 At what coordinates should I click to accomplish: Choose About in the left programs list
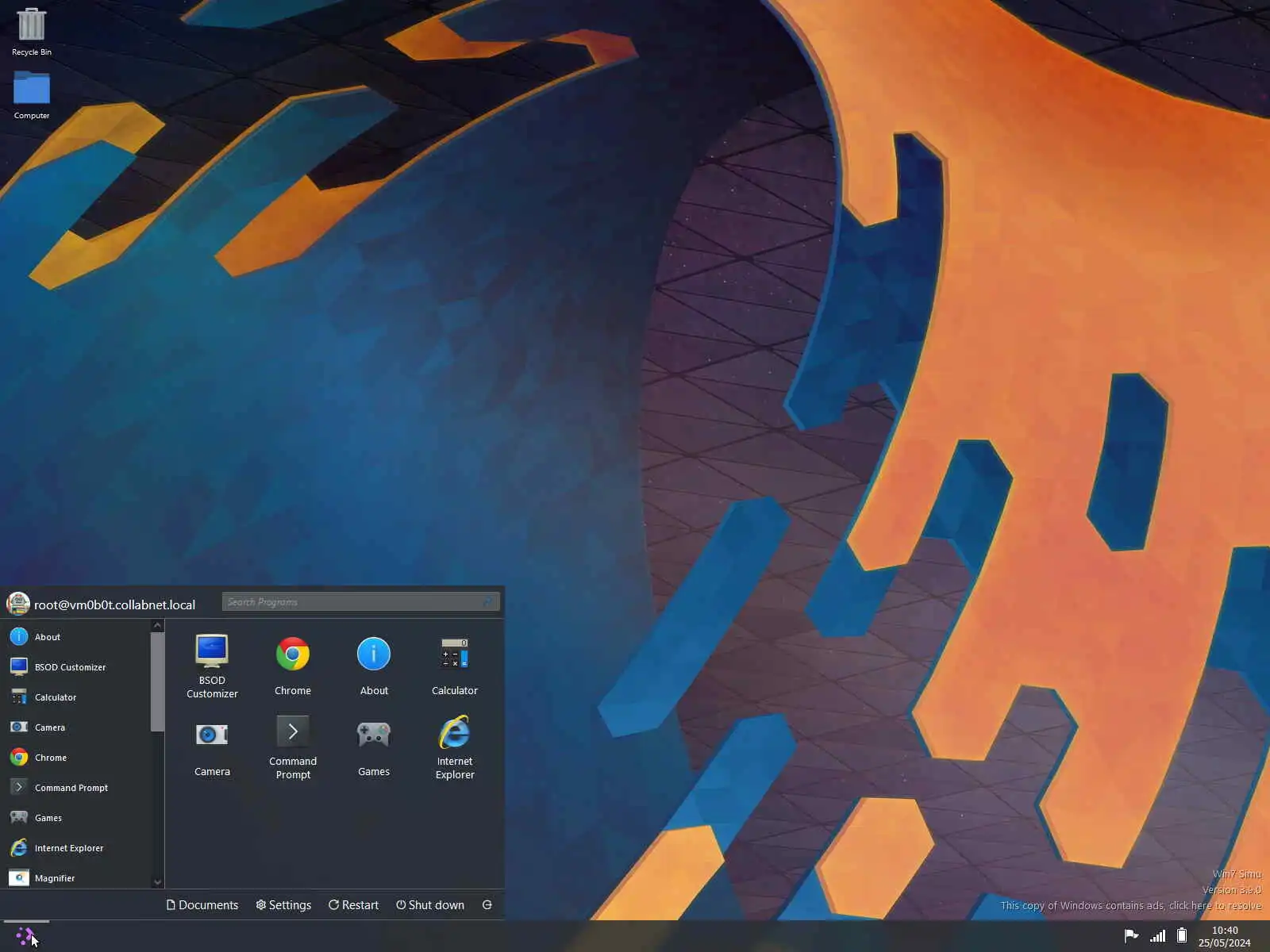pyautogui.click(x=75, y=637)
